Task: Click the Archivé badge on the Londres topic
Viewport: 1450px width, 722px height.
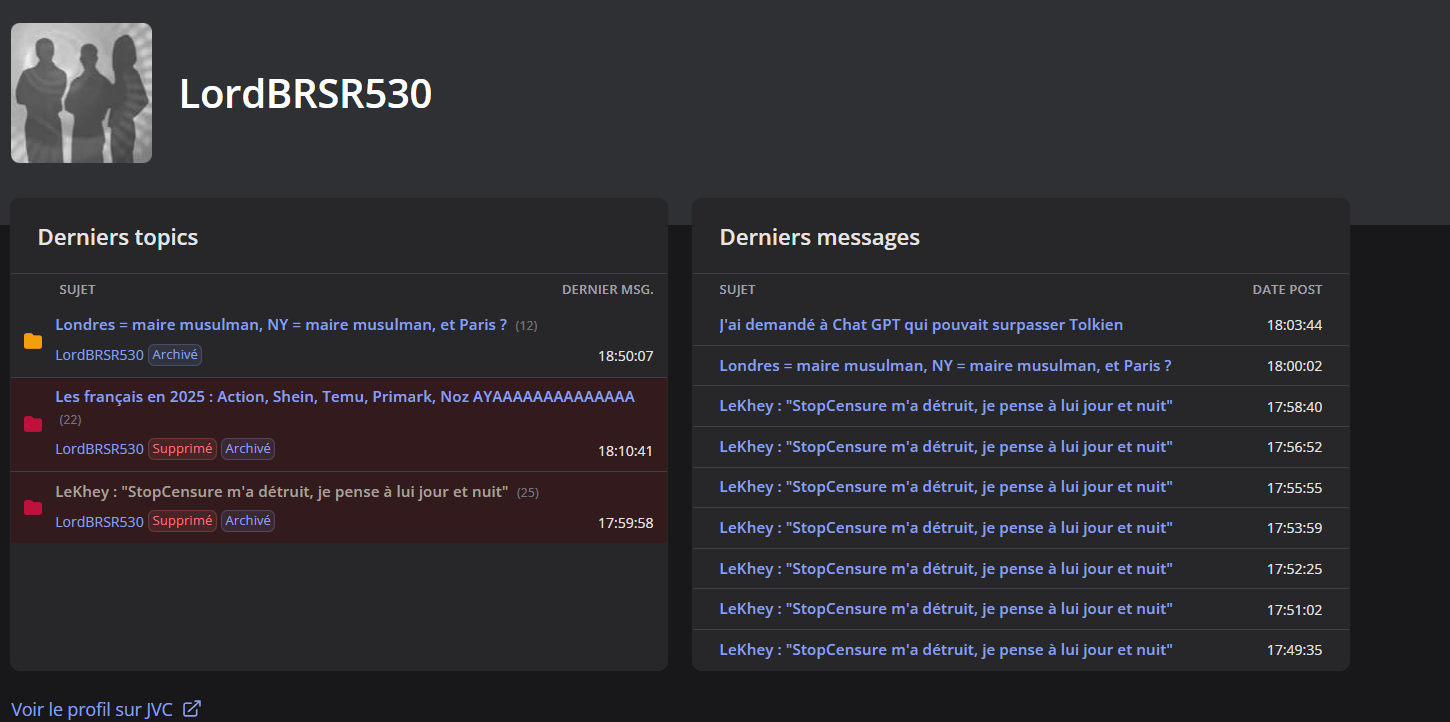Action: click(176, 354)
